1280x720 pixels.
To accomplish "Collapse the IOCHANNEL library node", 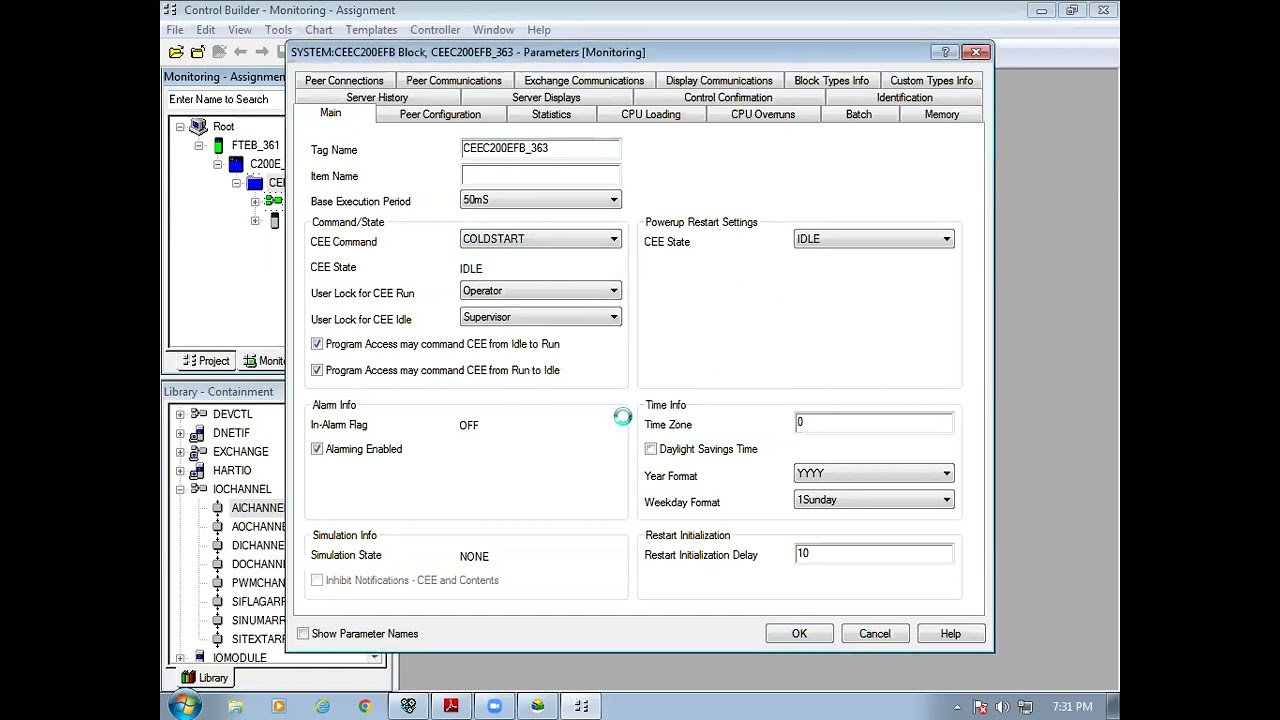I will click(180, 489).
